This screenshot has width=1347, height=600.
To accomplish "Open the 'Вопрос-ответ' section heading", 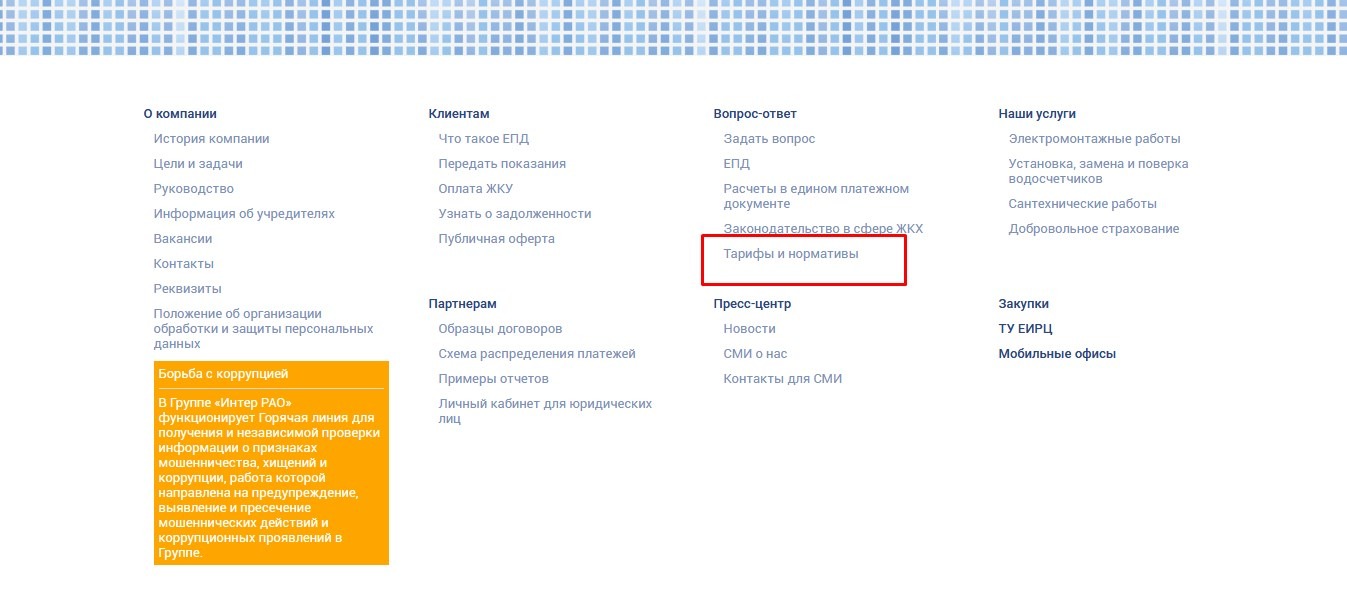I will point(755,114).
